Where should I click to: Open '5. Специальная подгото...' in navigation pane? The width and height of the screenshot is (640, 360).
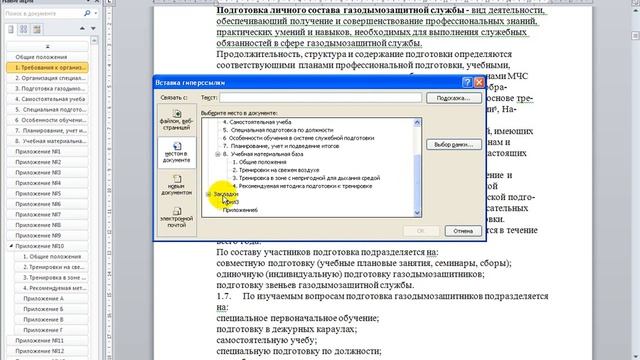47,109
